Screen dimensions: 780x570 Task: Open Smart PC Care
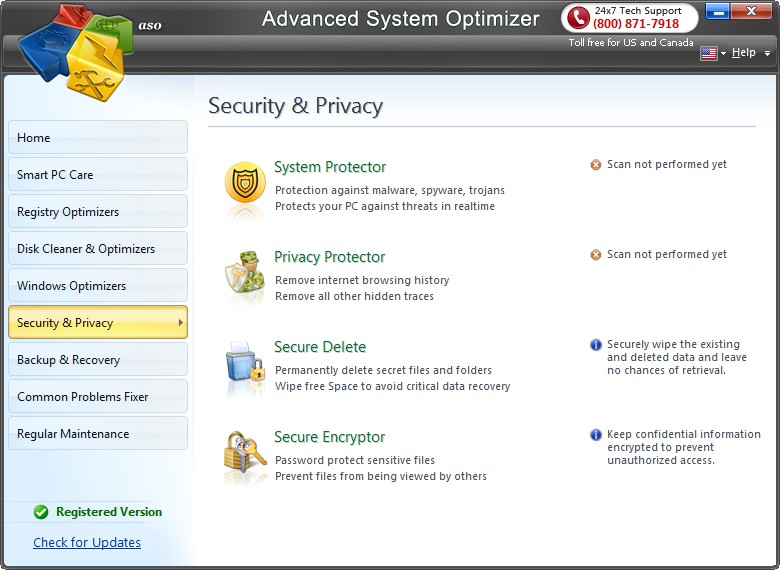click(98, 174)
